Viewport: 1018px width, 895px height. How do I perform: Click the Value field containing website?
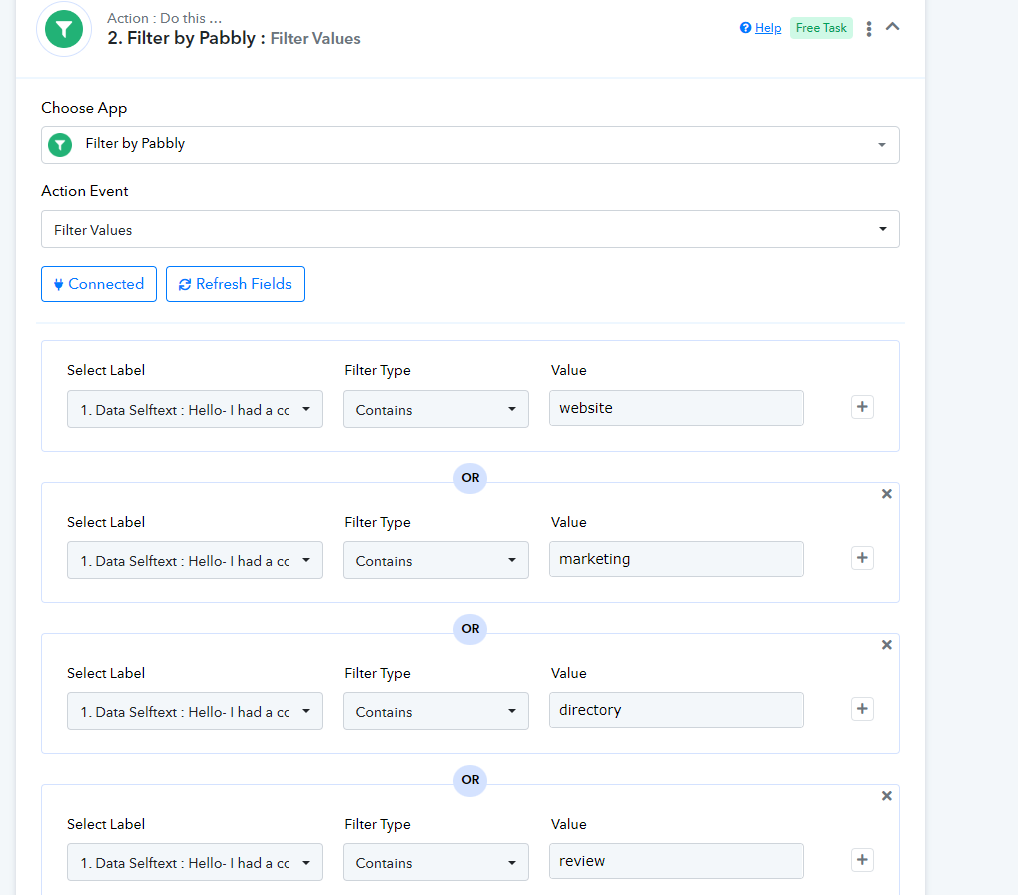point(676,408)
